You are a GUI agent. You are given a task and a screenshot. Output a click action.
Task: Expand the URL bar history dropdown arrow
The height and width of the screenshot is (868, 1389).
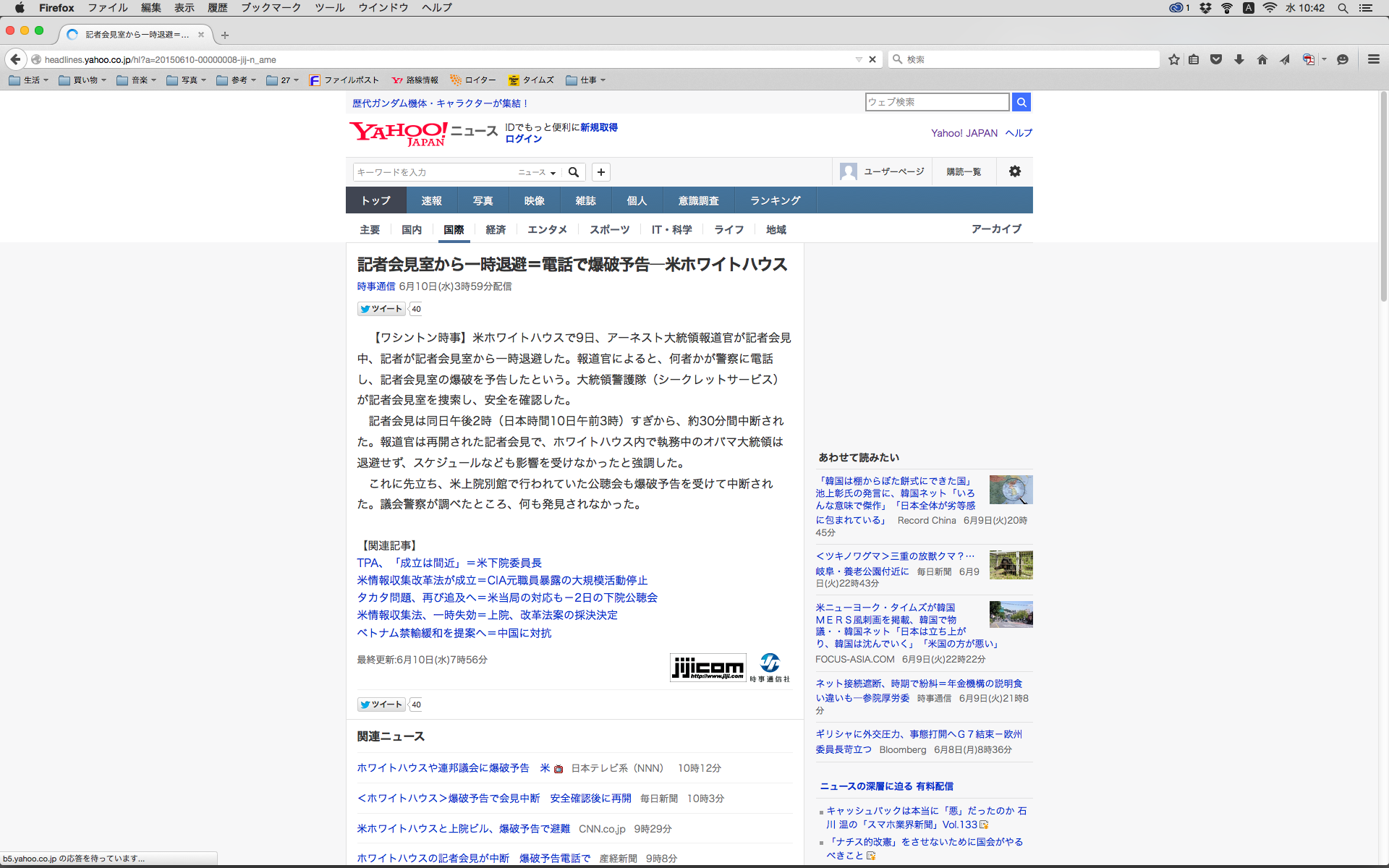[x=859, y=59]
